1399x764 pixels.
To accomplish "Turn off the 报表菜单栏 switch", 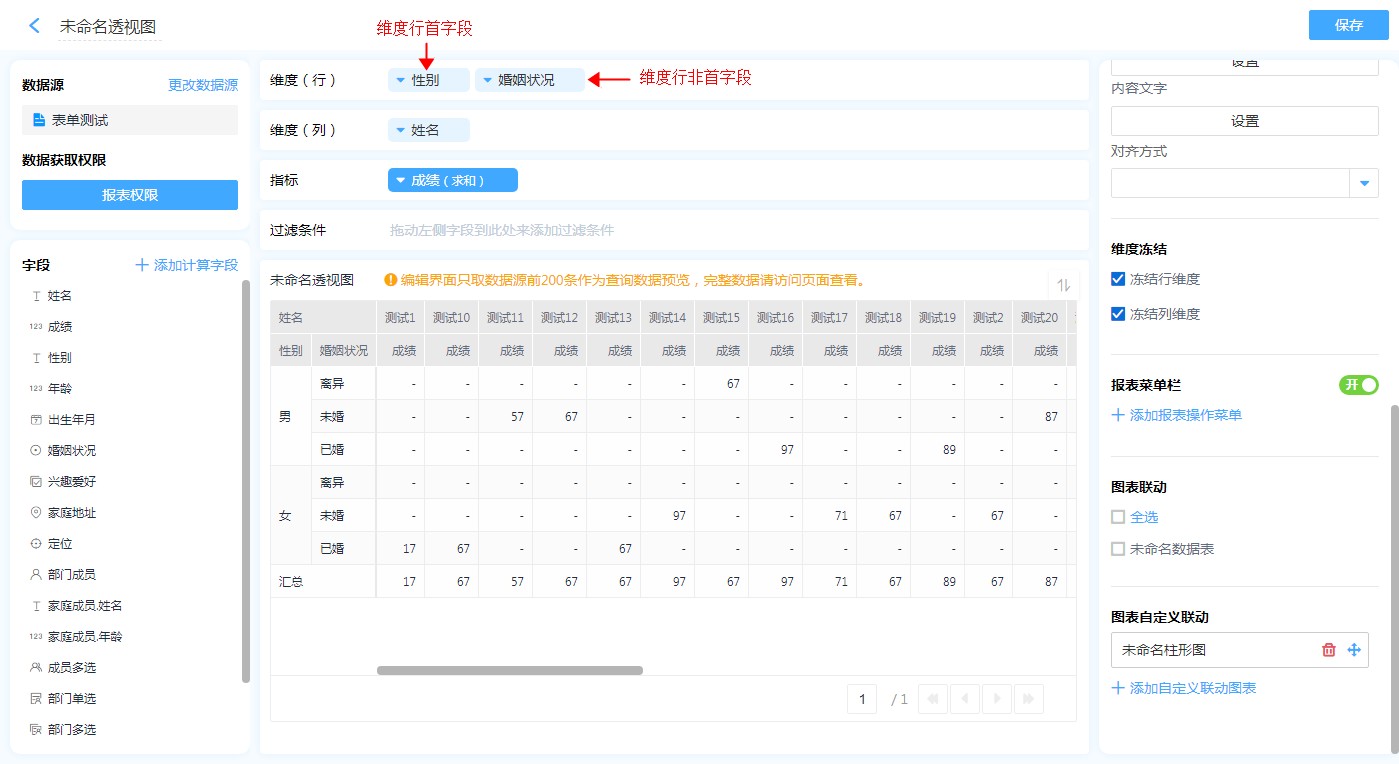I will 1358,385.
